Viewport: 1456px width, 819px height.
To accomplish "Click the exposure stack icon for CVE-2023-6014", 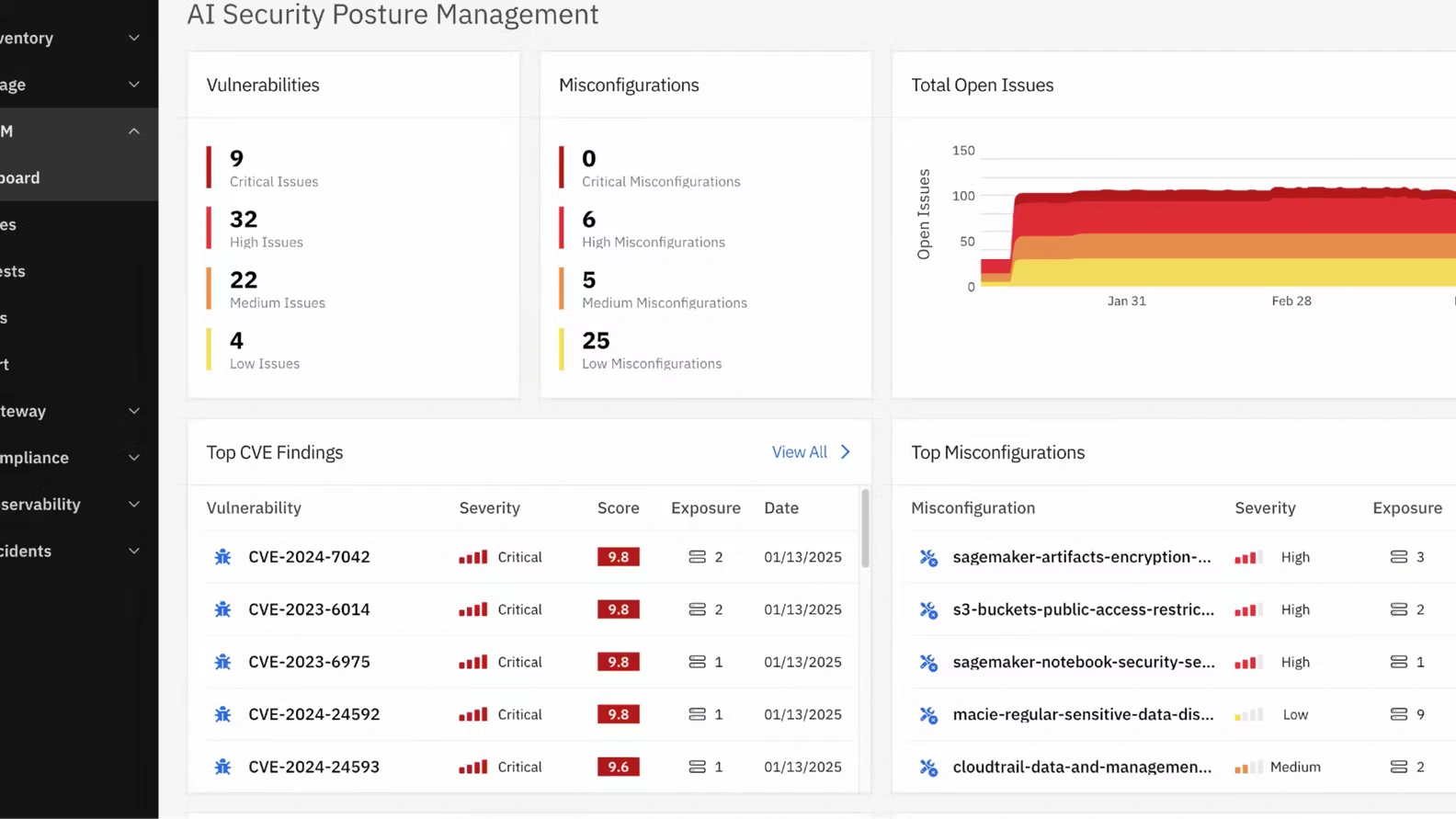I will coord(697,609).
